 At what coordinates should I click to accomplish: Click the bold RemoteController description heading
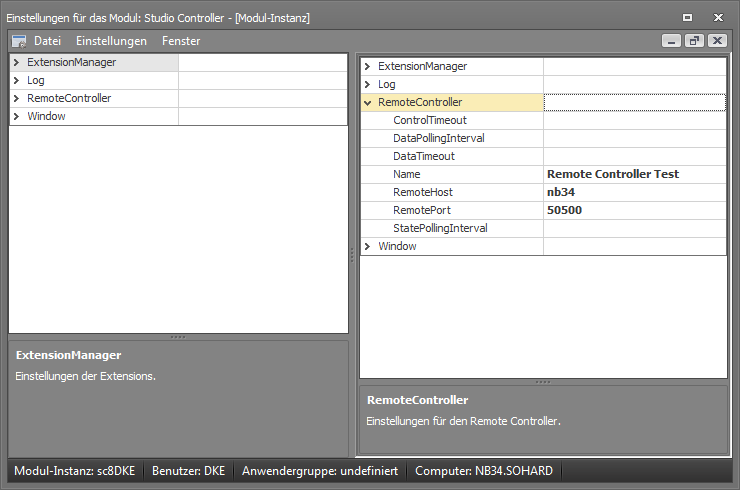click(x=418, y=400)
